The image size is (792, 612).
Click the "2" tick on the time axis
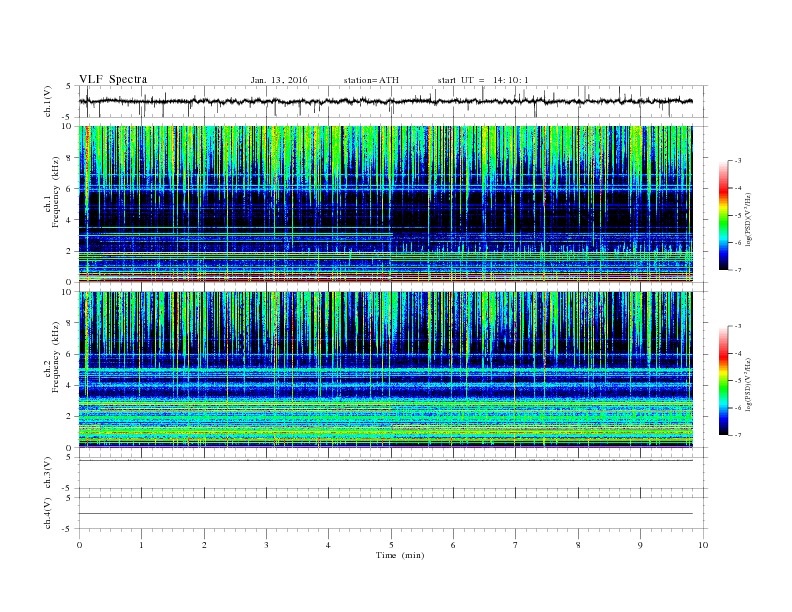(x=204, y=545)
